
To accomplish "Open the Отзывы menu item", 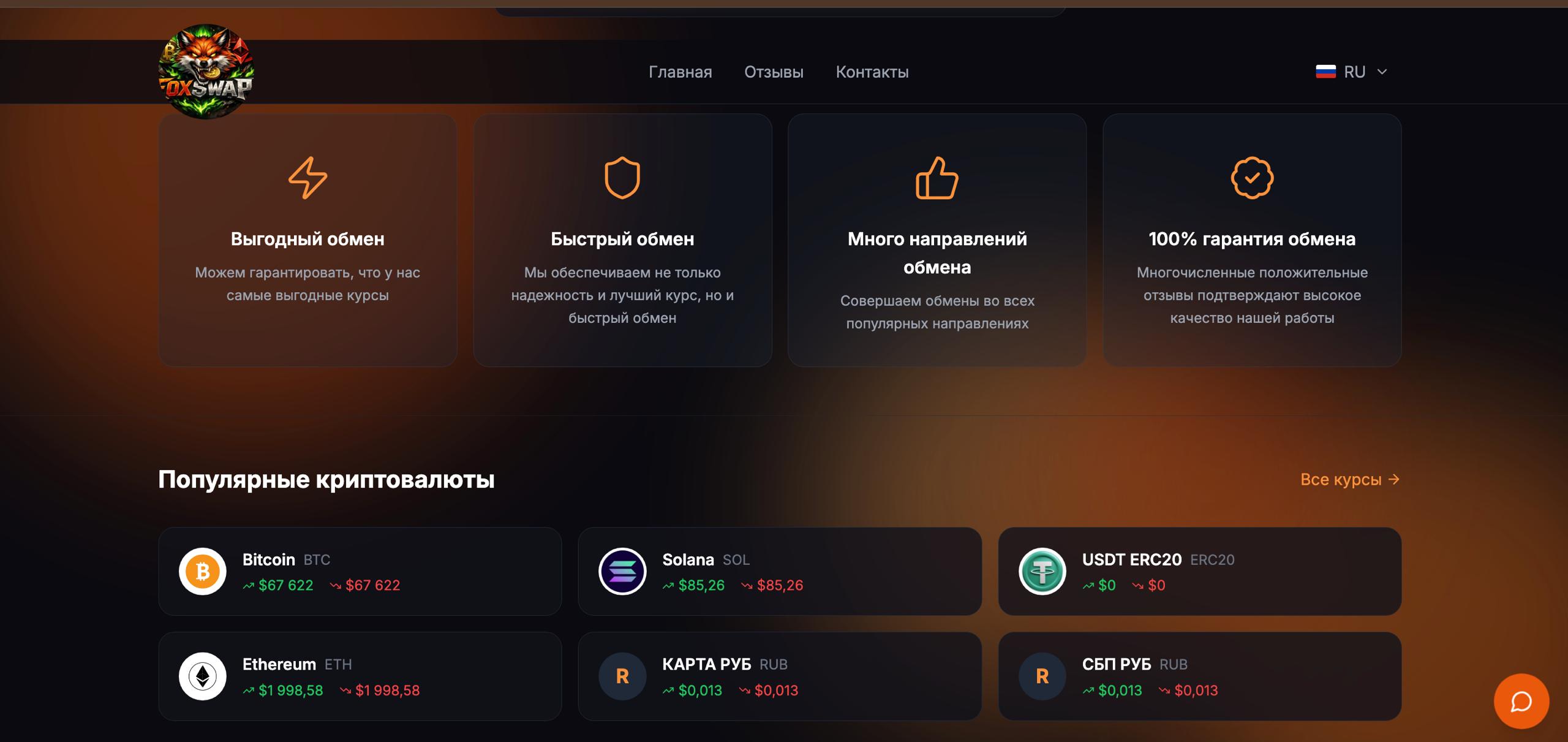I will pos(774,72).
